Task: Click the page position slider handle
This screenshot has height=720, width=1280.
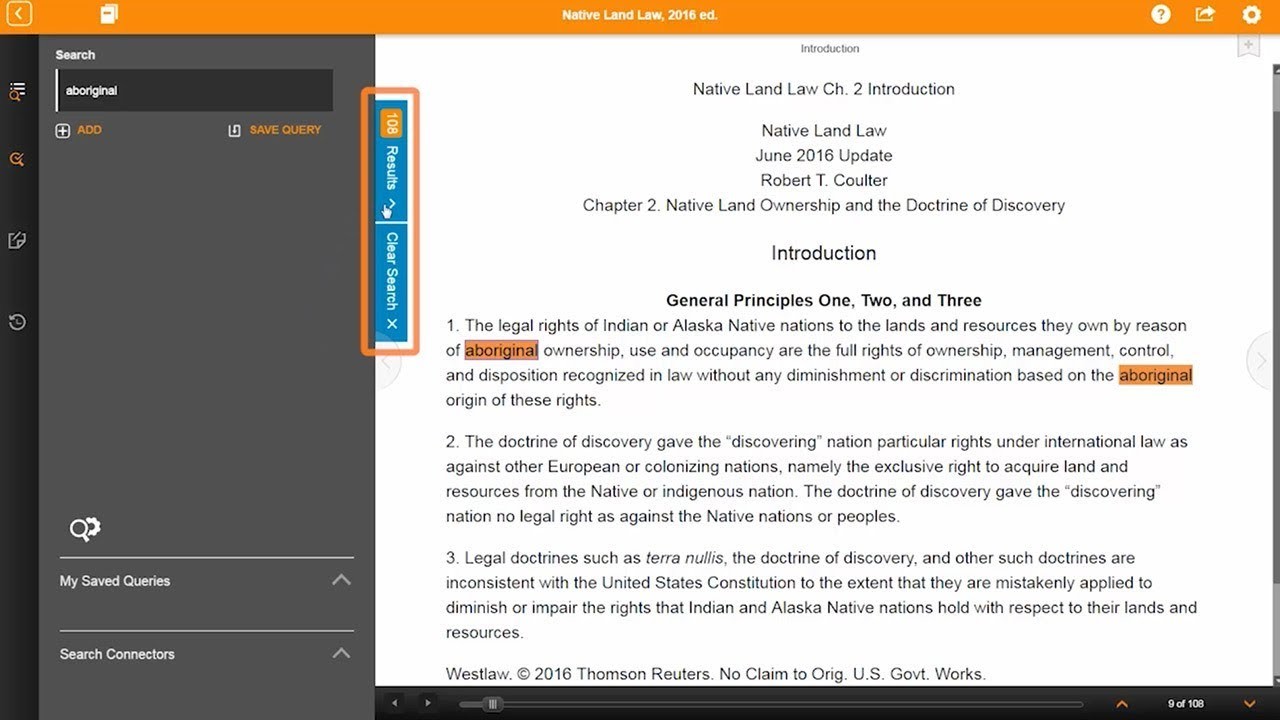Action: coord(492,704)
